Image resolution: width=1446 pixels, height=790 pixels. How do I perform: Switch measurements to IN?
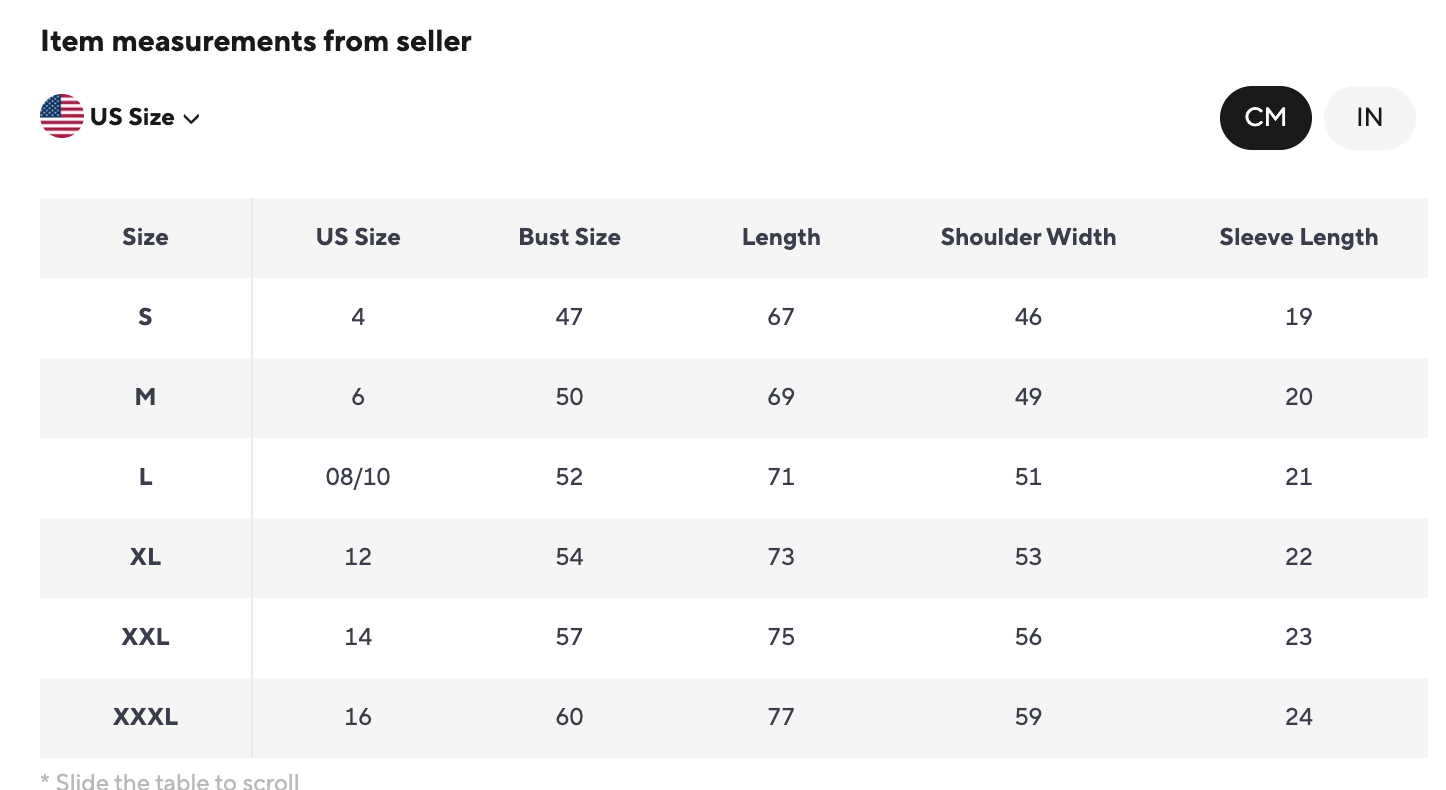(1369, 118)
